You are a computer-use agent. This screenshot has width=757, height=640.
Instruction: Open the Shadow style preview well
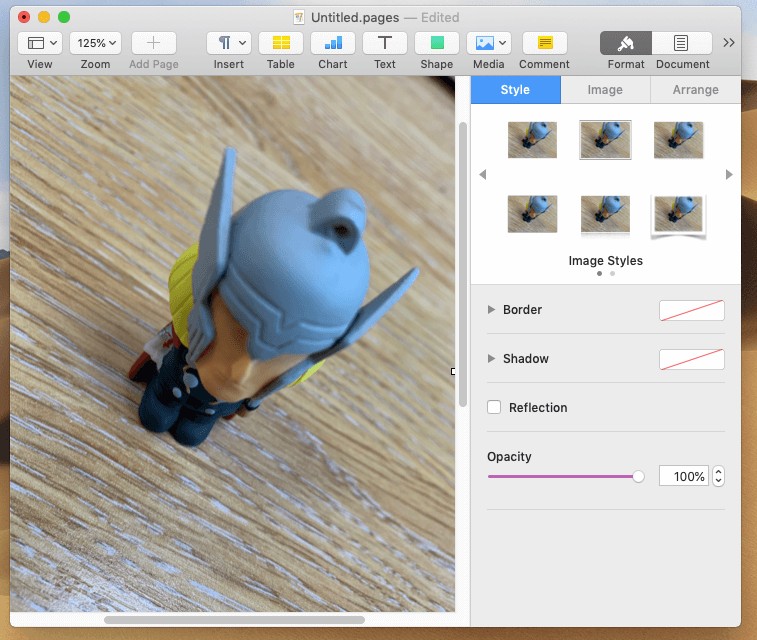point(692,359)
